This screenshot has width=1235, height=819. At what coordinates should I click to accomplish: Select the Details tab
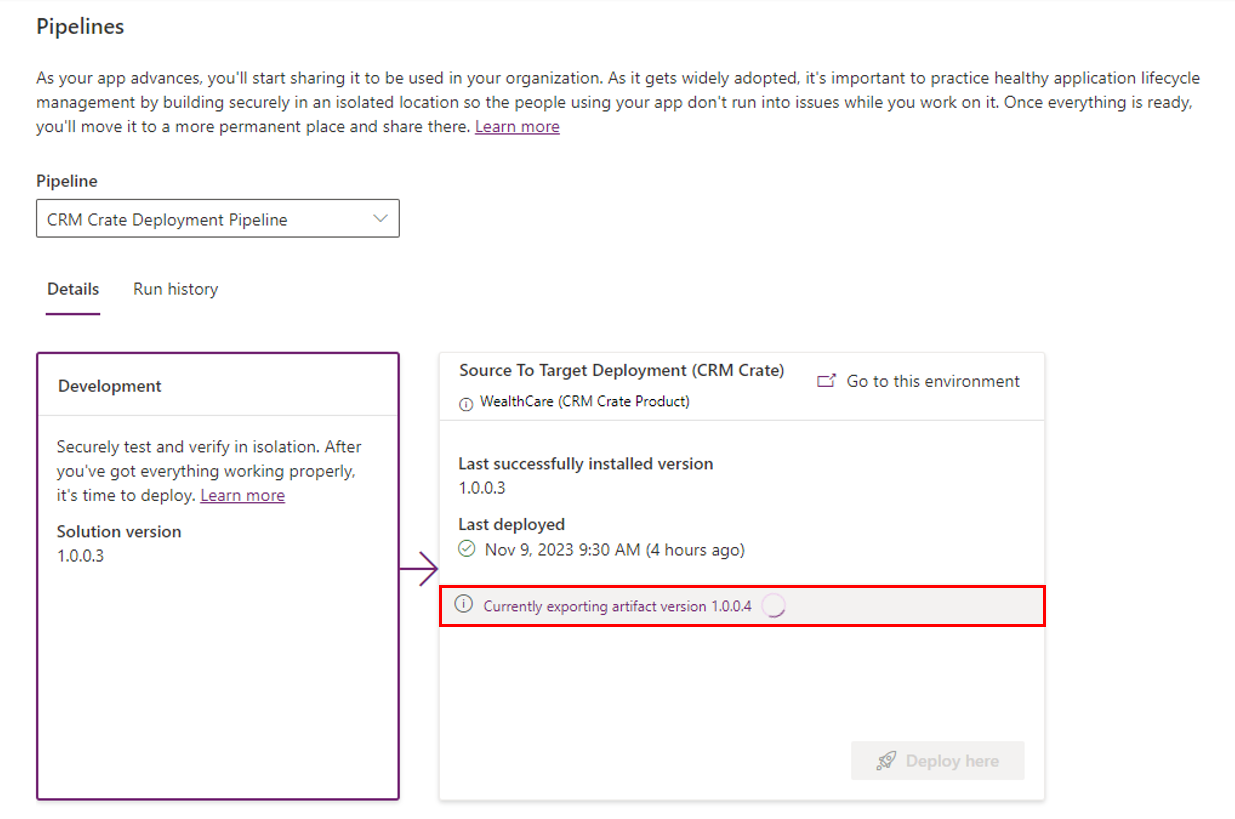pyautogui.click(x=72, y=289)
